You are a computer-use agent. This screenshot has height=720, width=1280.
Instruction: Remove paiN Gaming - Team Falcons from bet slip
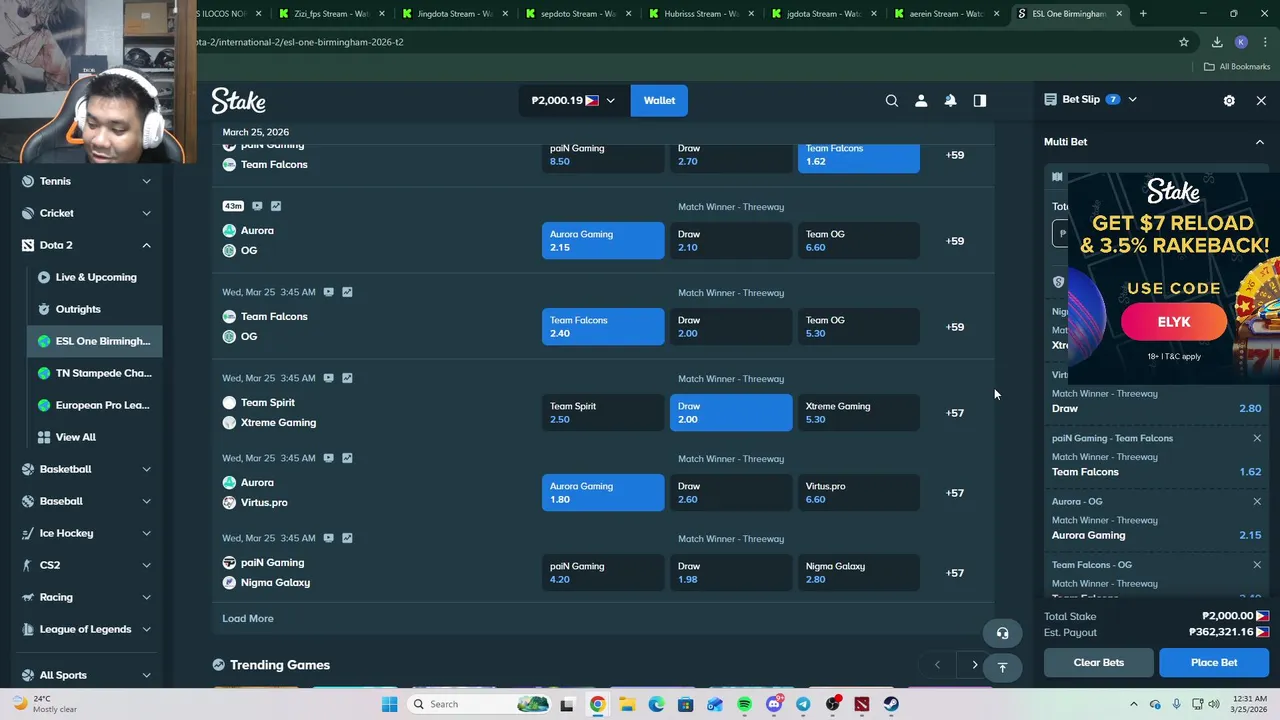click(1257, 438)
